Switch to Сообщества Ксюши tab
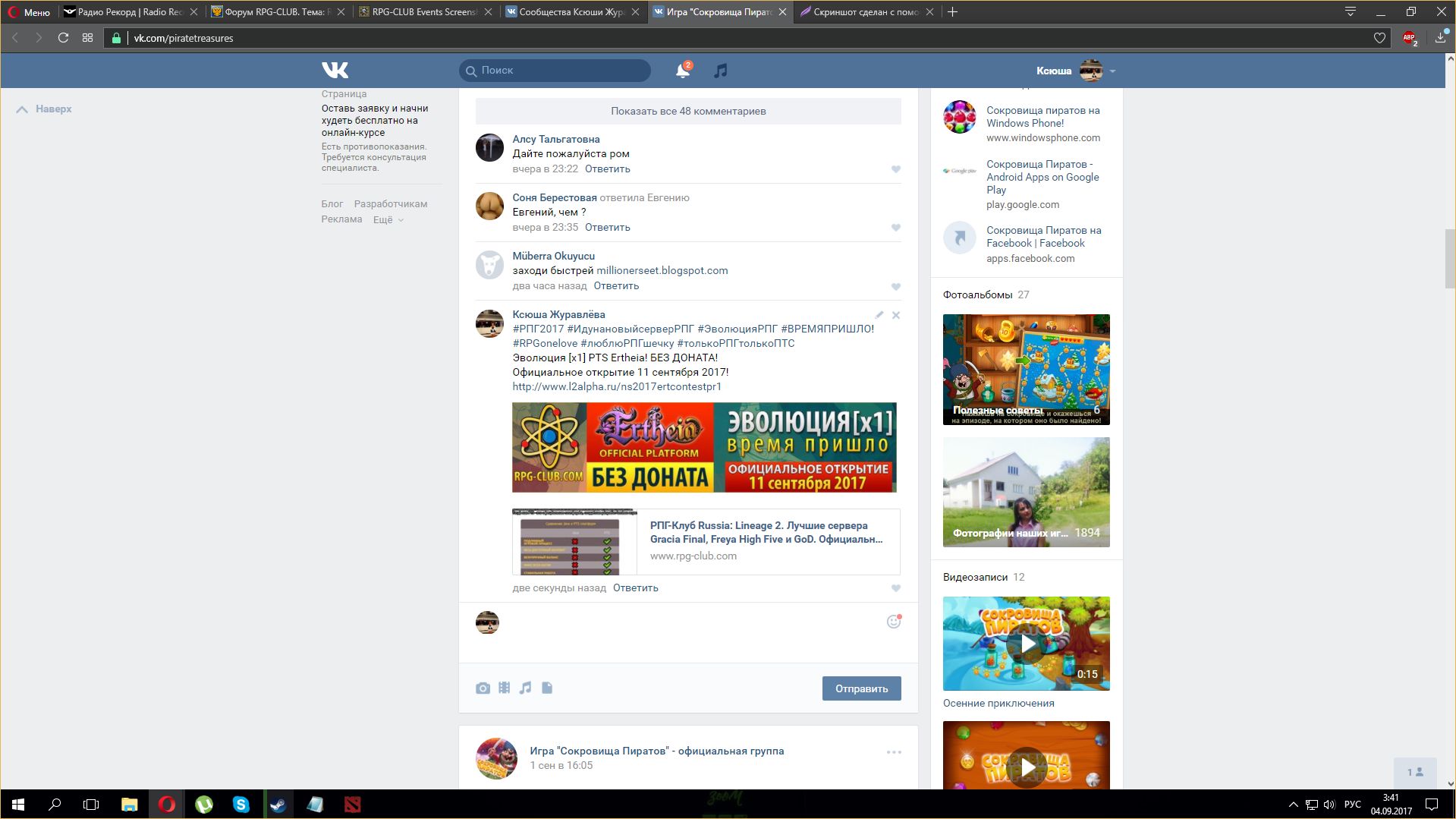This screenshot has width=1456, height=819. point(571,11)
